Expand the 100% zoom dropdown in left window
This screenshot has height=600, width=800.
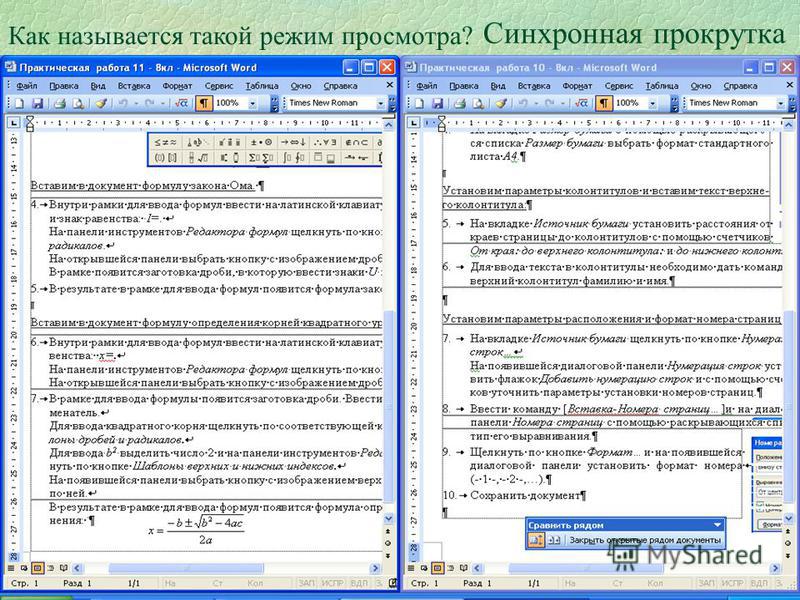[252, 104]
